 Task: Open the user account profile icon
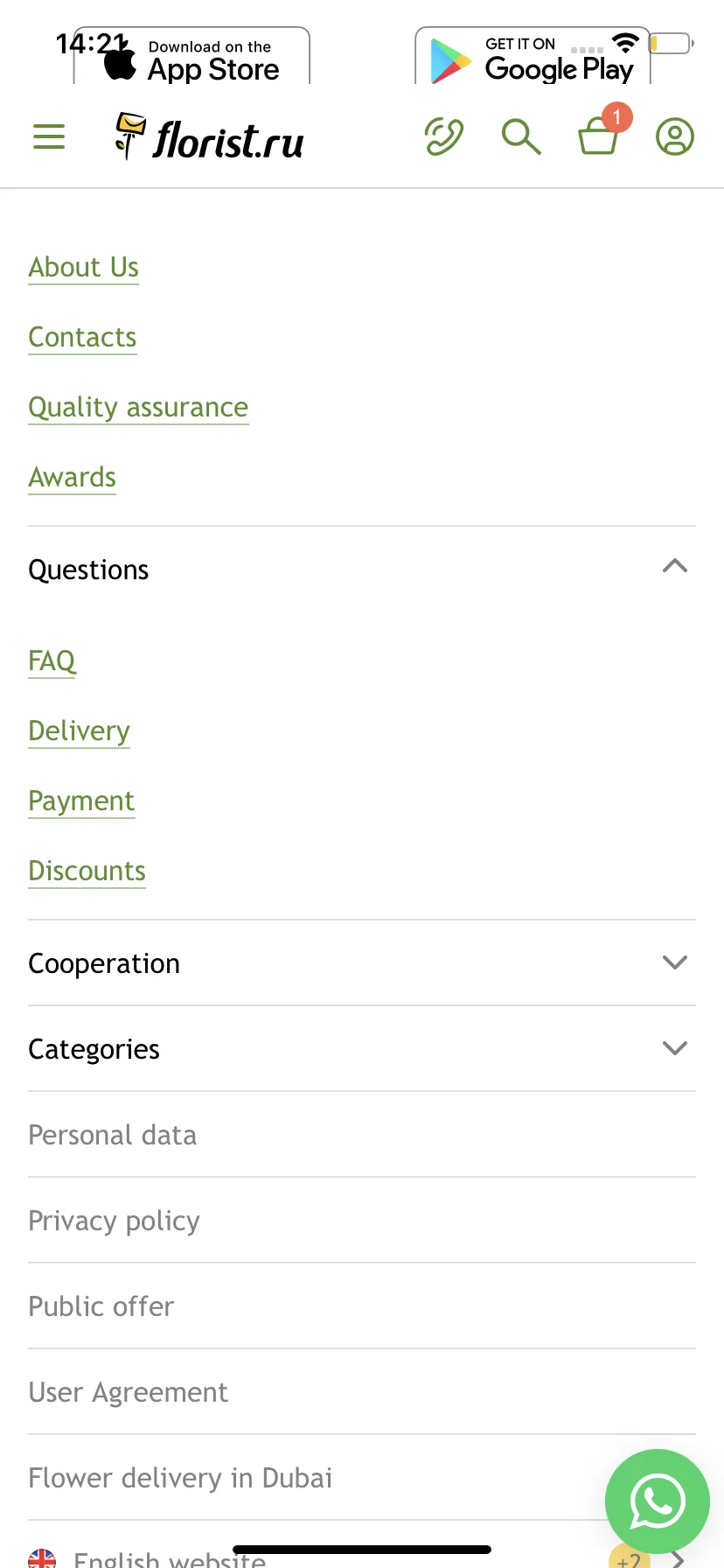[675, 136]
